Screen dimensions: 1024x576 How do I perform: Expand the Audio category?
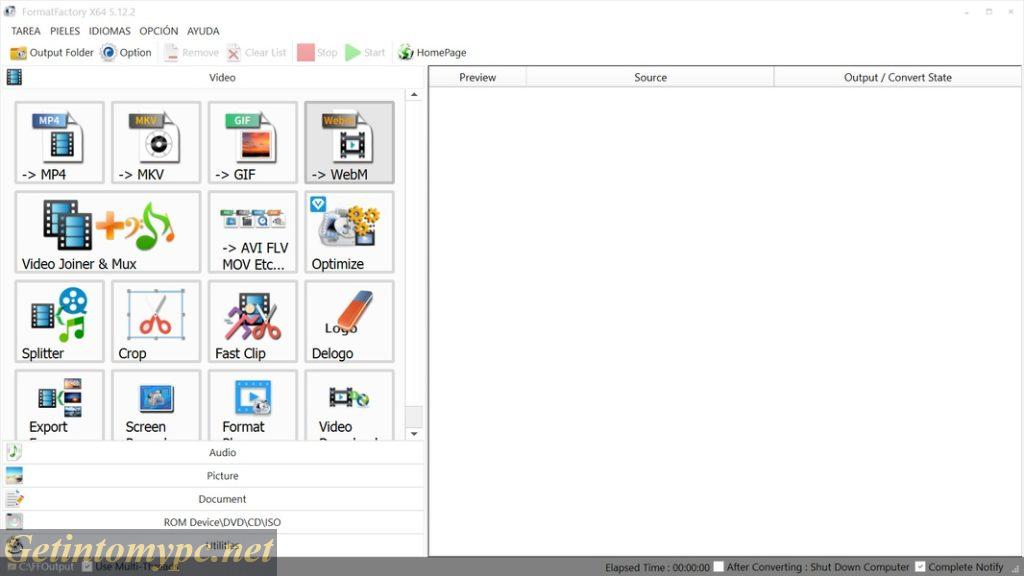222,452
